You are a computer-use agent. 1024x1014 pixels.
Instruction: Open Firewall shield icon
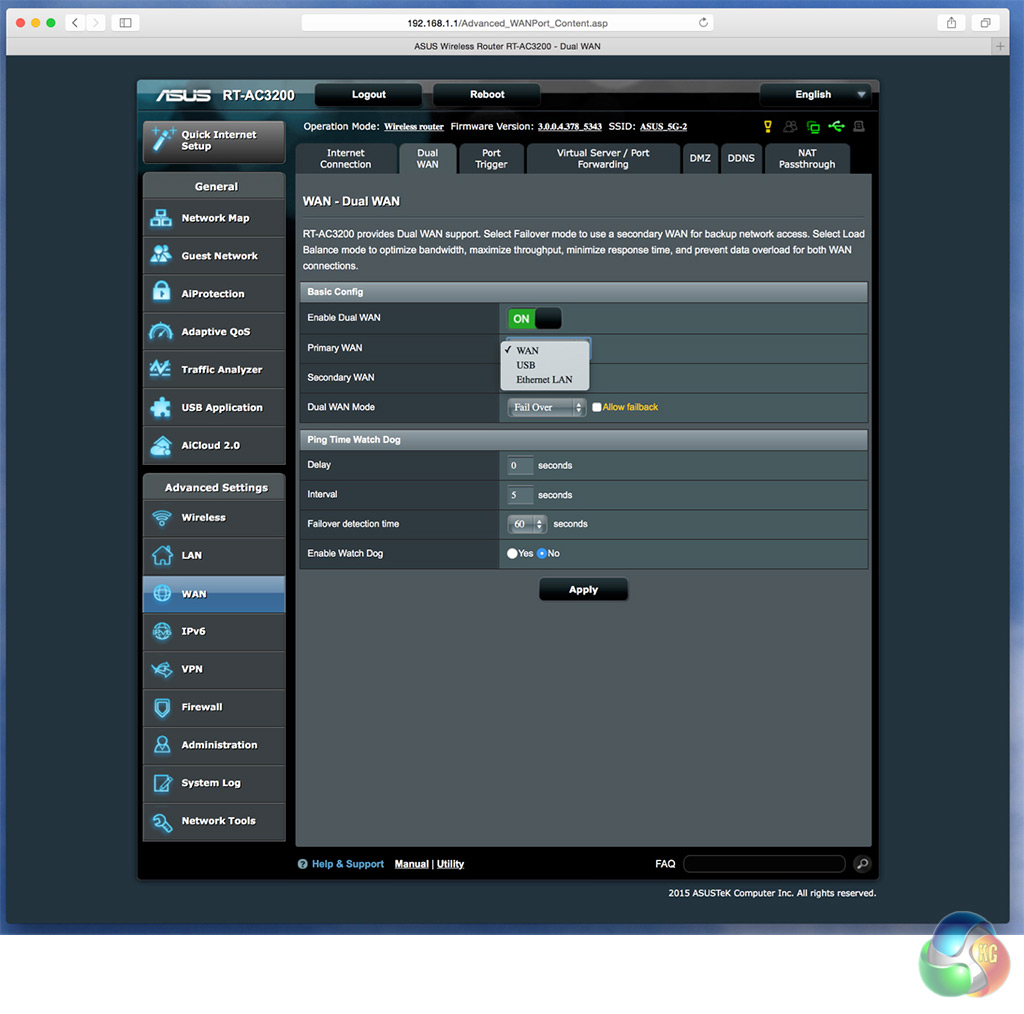coord(162,707)
